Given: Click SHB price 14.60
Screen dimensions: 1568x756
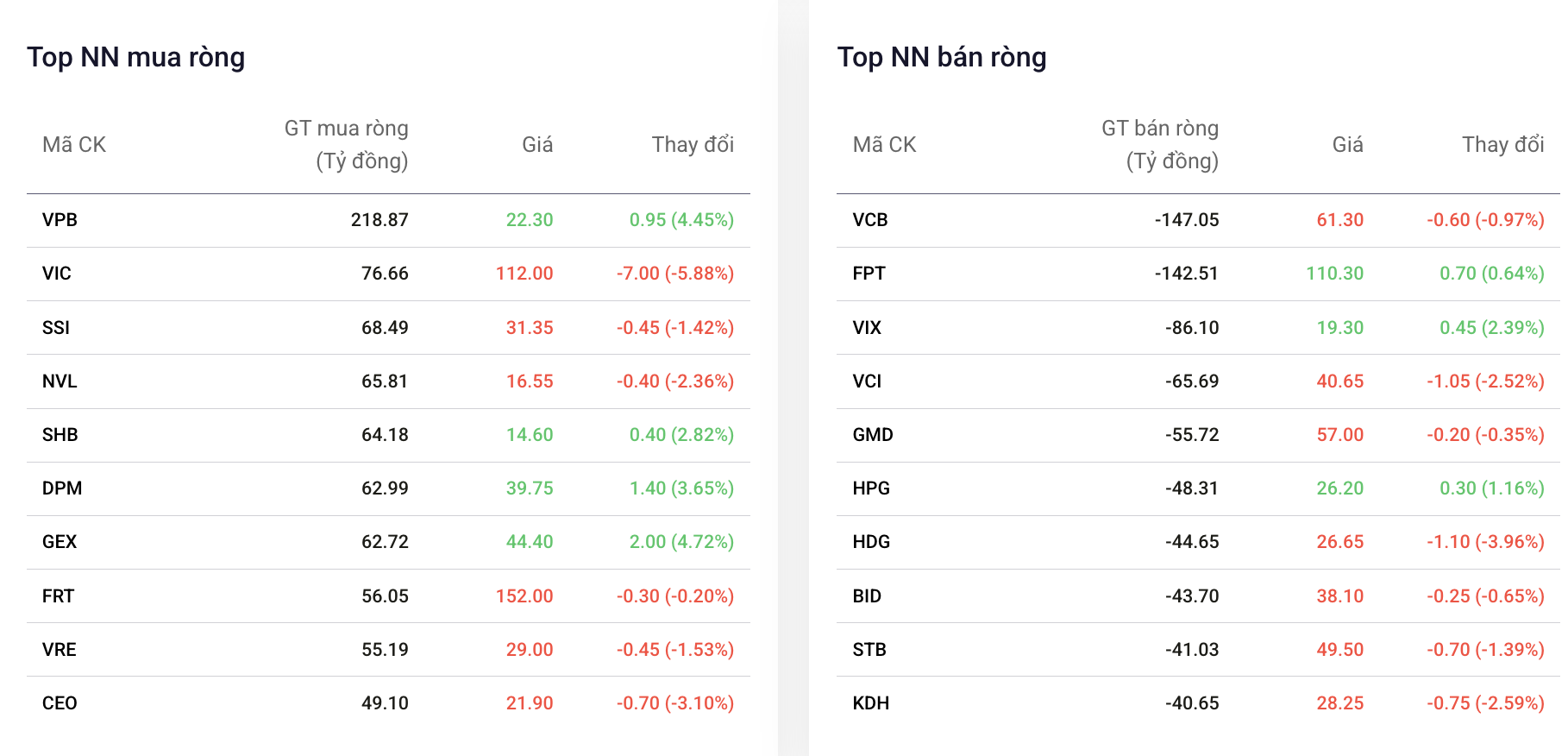Looking at the screenshot, I should point(530,435).
